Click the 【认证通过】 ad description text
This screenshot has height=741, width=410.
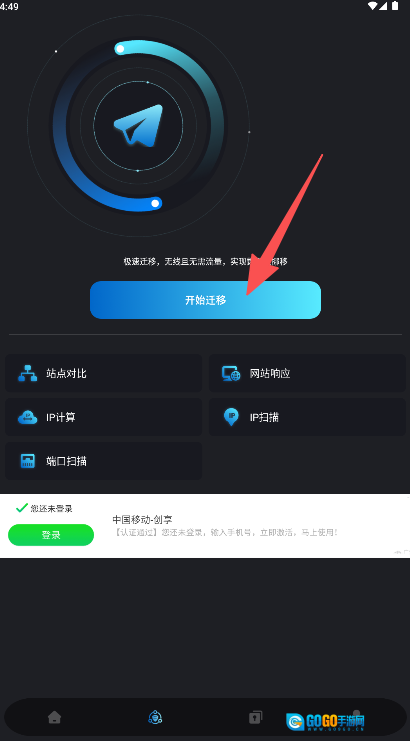click(x=226, y=533)
